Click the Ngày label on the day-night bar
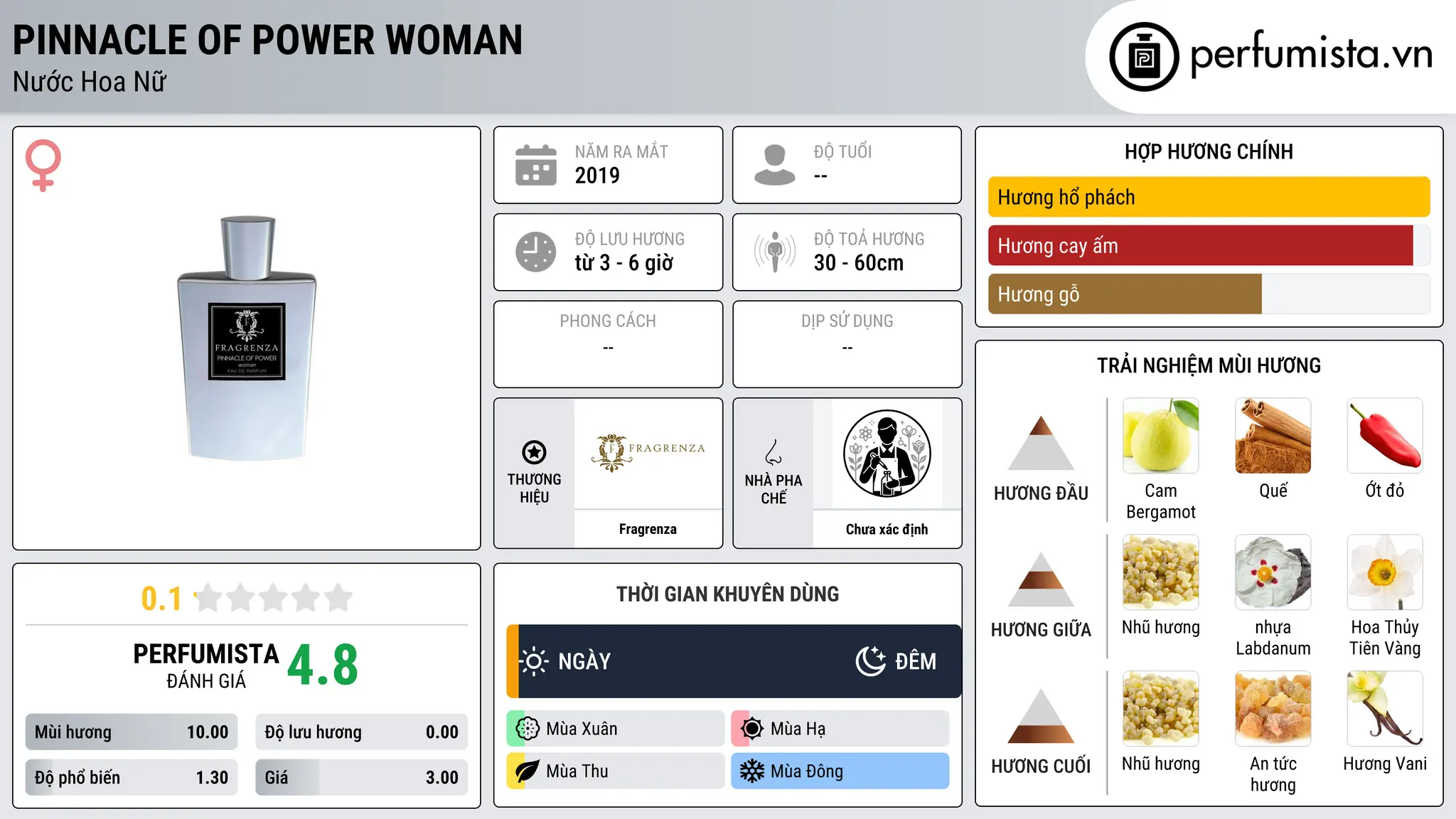The height and width of the screenshot is (819, 1456). pyautogui.click(x=584, y=661)
